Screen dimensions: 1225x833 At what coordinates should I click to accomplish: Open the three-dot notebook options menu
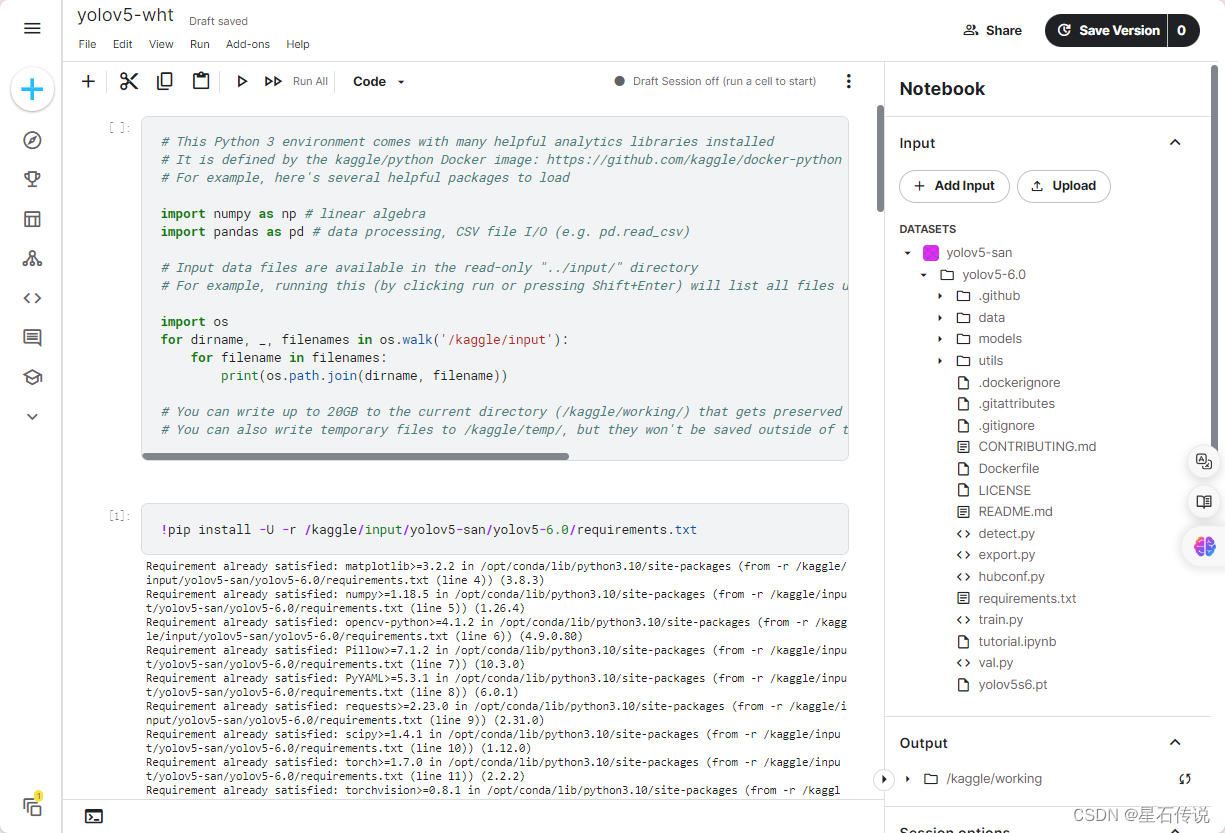849,81
